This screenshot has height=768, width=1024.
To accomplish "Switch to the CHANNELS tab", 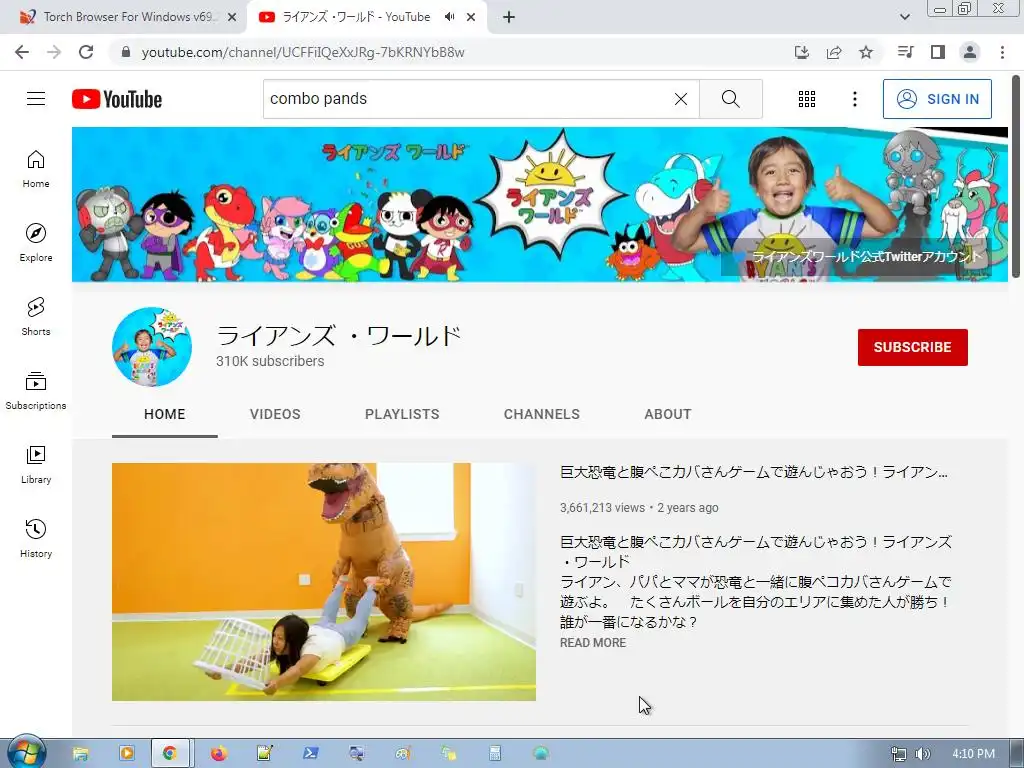I will pyautogui.click(x=541, y=414).
